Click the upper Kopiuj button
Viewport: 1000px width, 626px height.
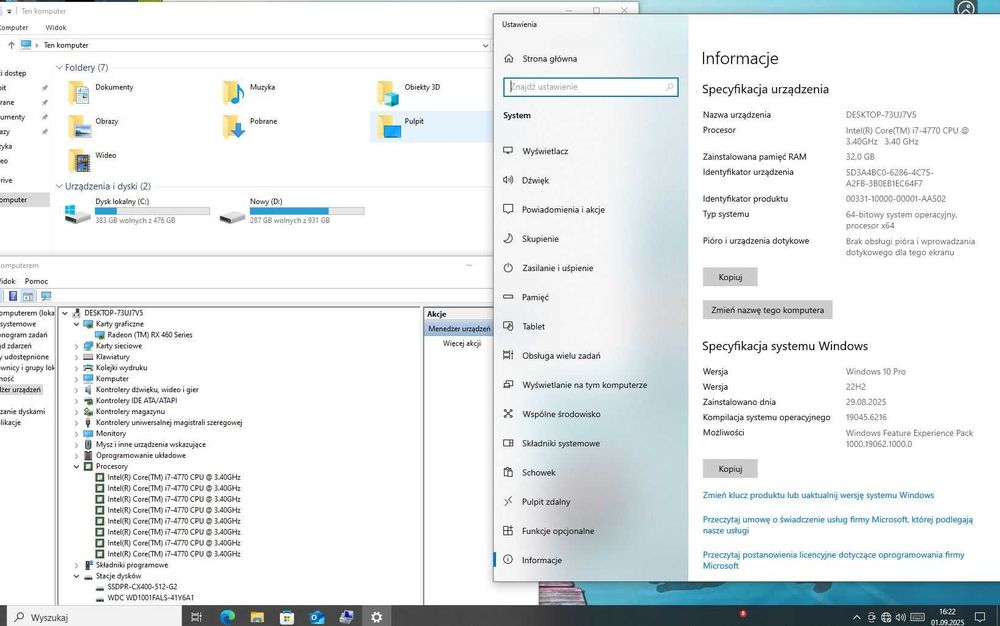(730, 277)
